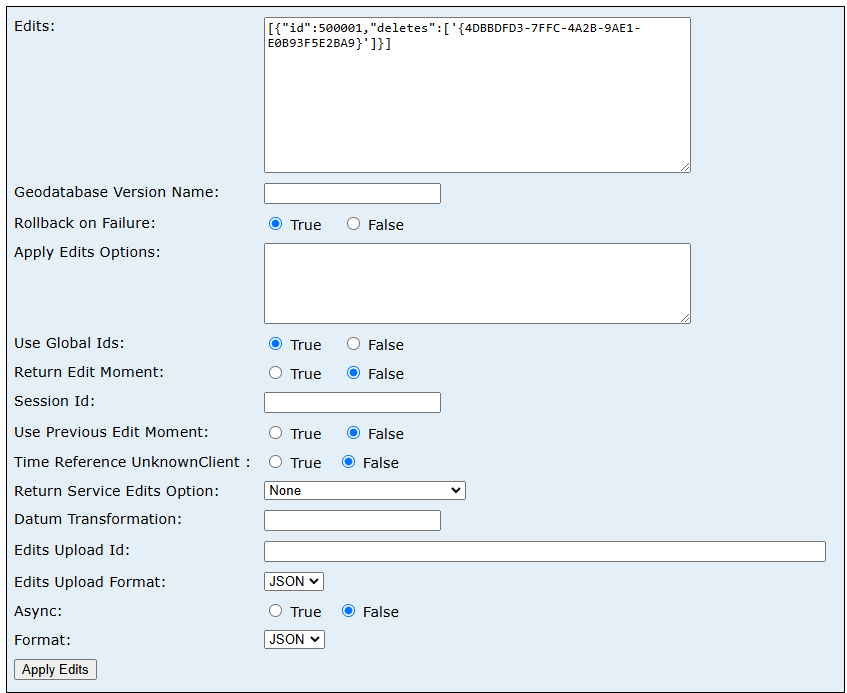Viewport: 847px width, 693px height.
Task: Choose False for Async
Action: click(353, 610)
